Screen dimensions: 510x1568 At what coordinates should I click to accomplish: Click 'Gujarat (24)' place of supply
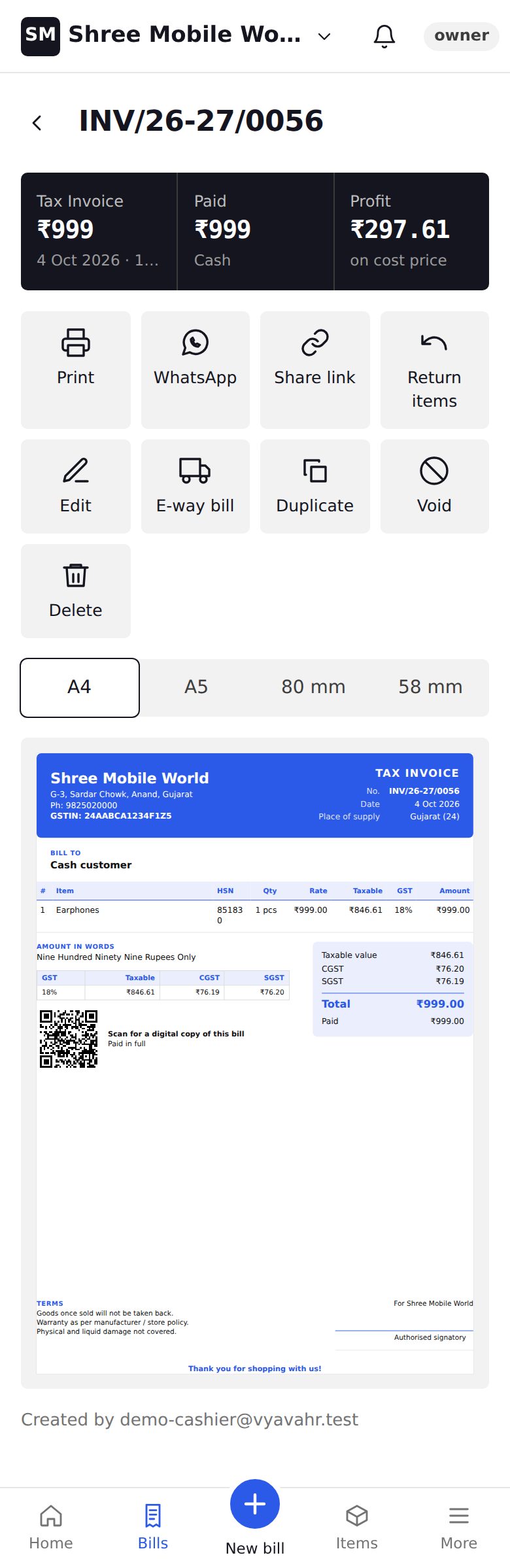[x=435, y=817]
